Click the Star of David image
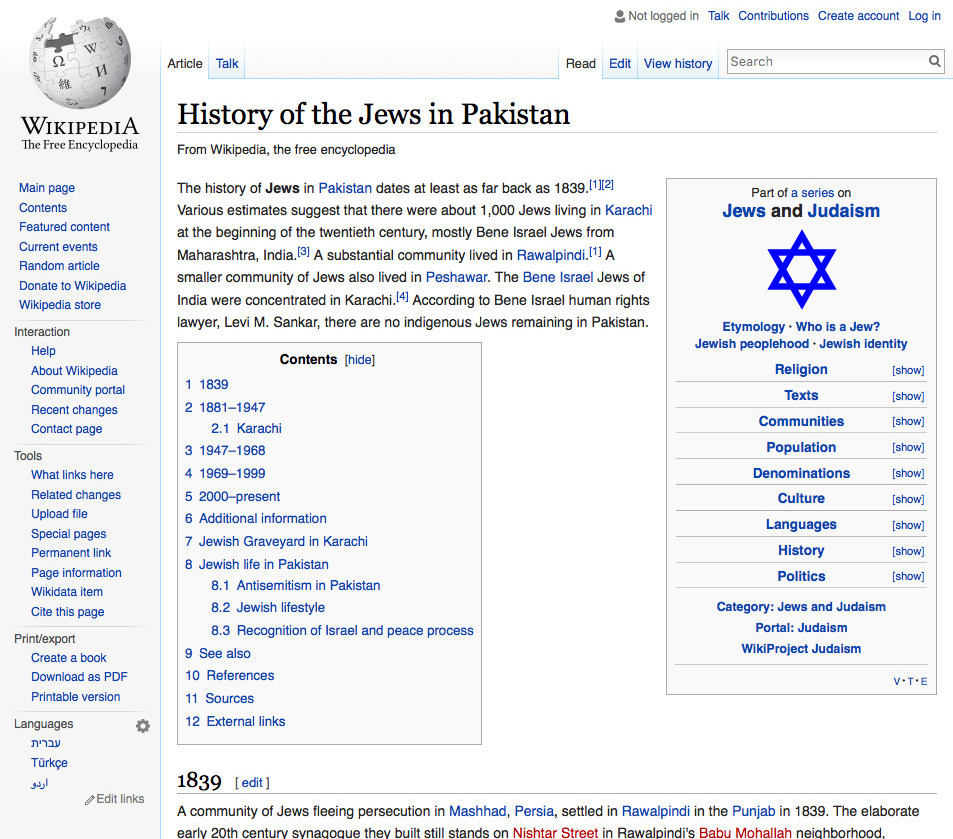Viewport: 953px width, 839px height. click(801, 270)
